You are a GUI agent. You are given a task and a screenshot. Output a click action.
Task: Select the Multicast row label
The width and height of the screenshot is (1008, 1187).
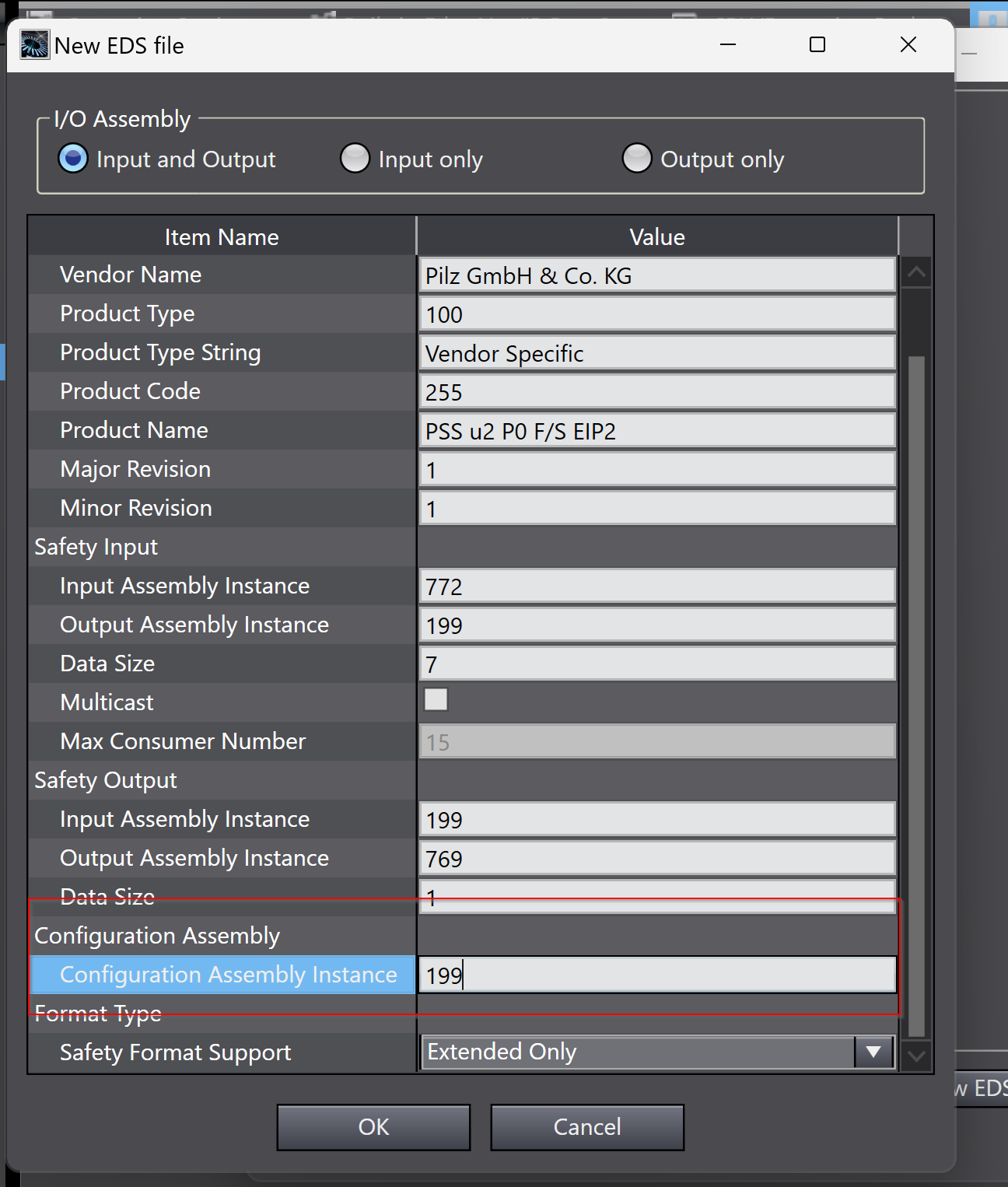coord(107,702)
